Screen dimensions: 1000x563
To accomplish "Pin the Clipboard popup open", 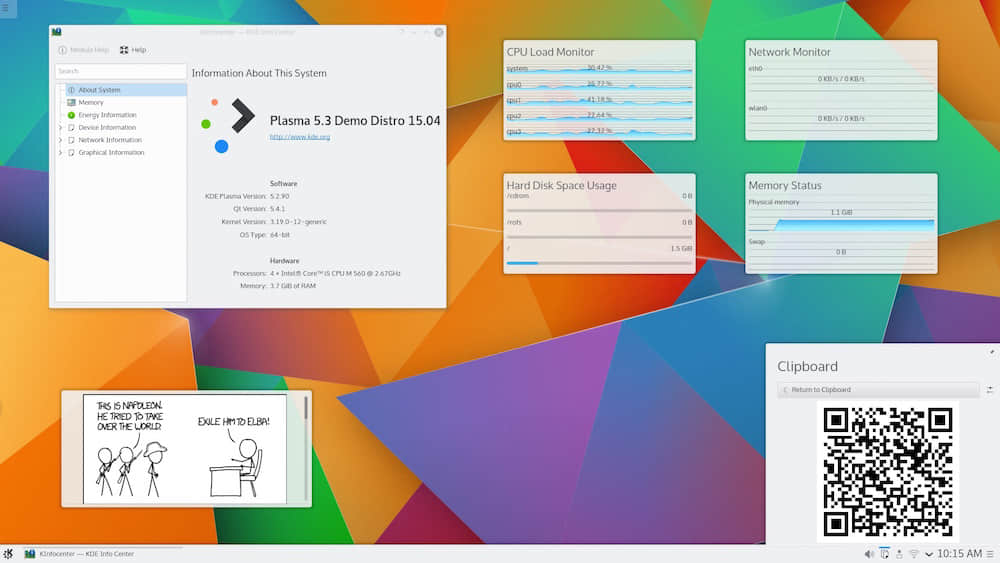I will pos(992,351).
